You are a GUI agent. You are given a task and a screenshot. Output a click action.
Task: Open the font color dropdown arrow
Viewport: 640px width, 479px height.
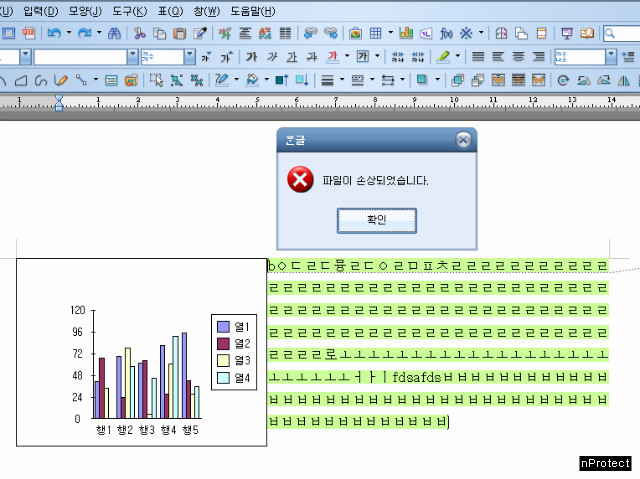coord(346,56)
